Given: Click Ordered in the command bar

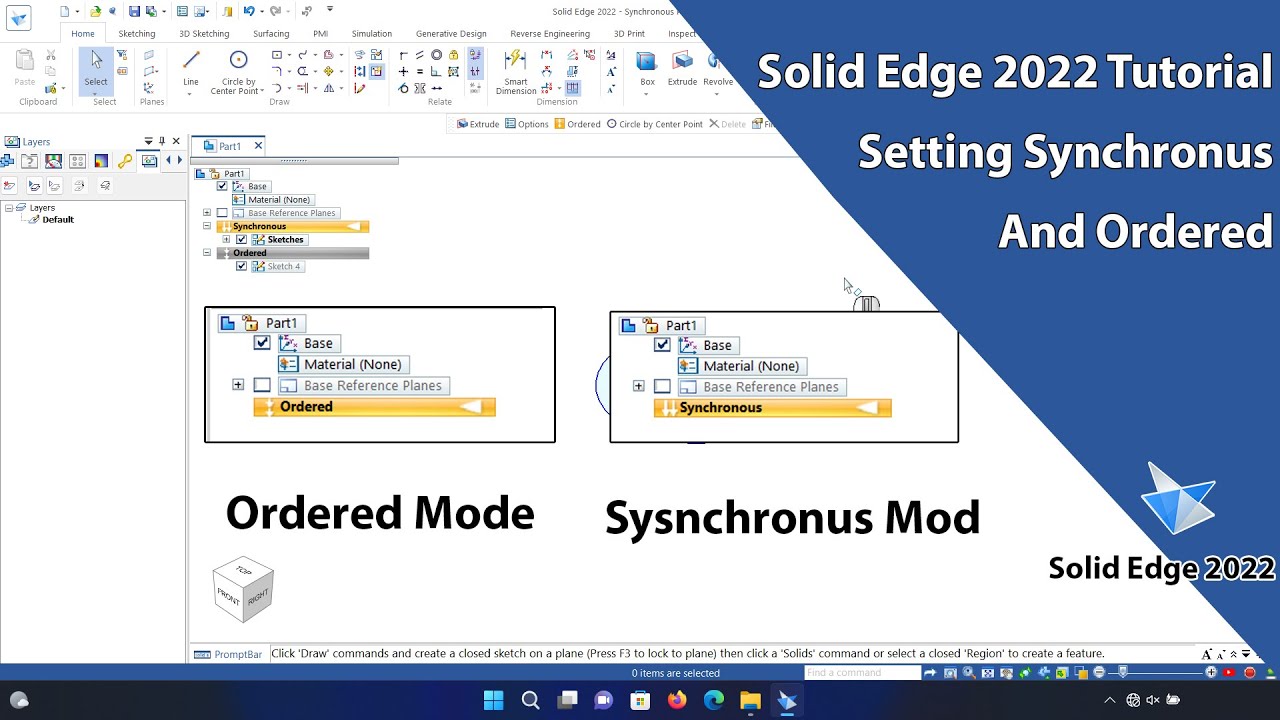Looking at the screenshot, I should pos(578,124).
